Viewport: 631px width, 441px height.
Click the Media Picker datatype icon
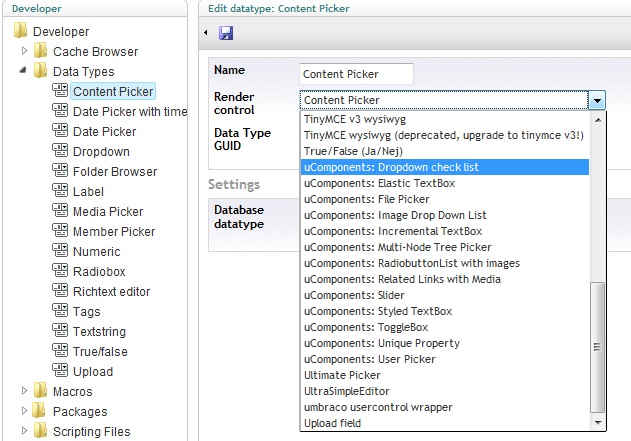60,210
